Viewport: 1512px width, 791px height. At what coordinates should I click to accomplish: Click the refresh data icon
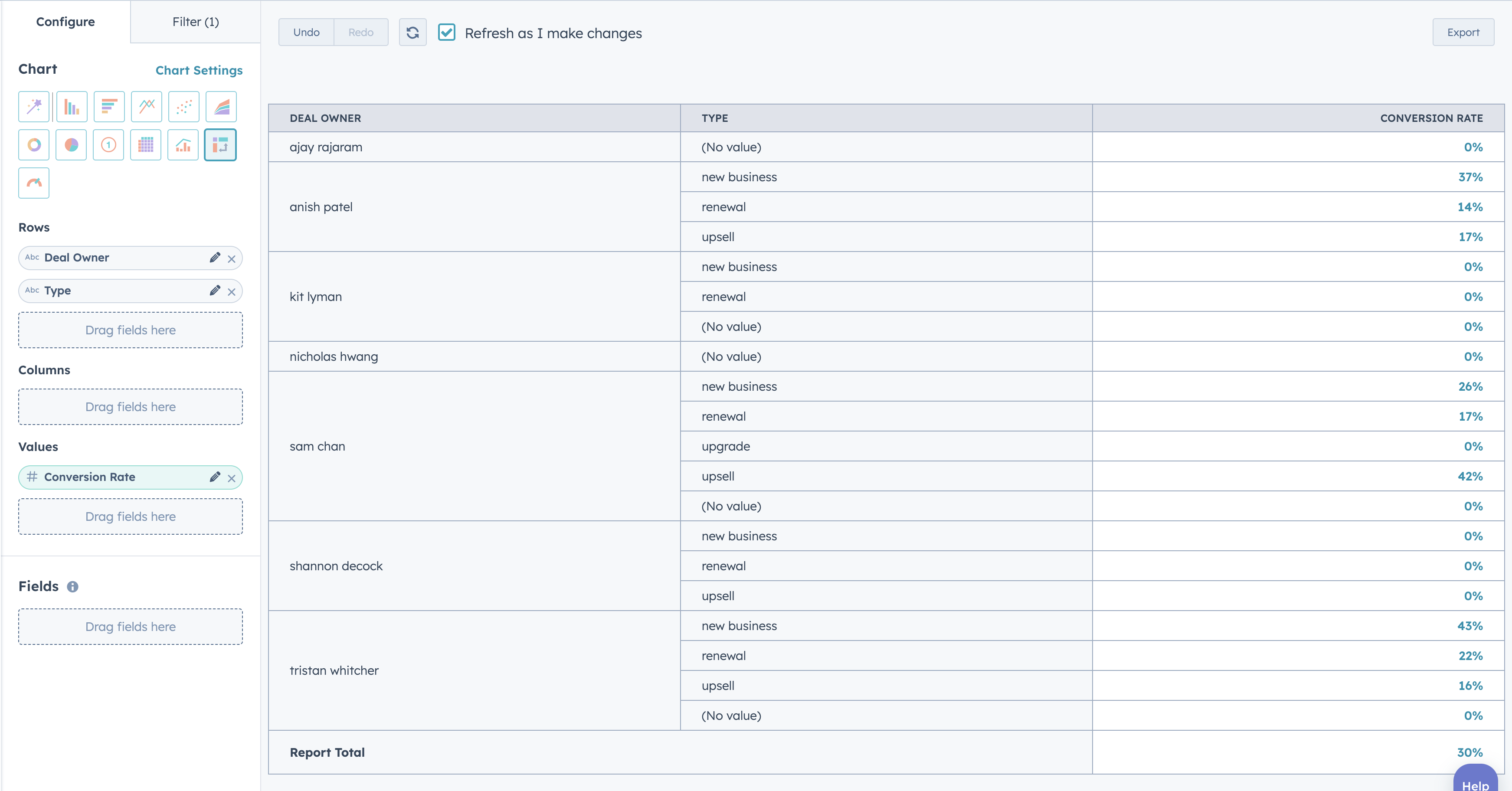click(x=412, y=32)
